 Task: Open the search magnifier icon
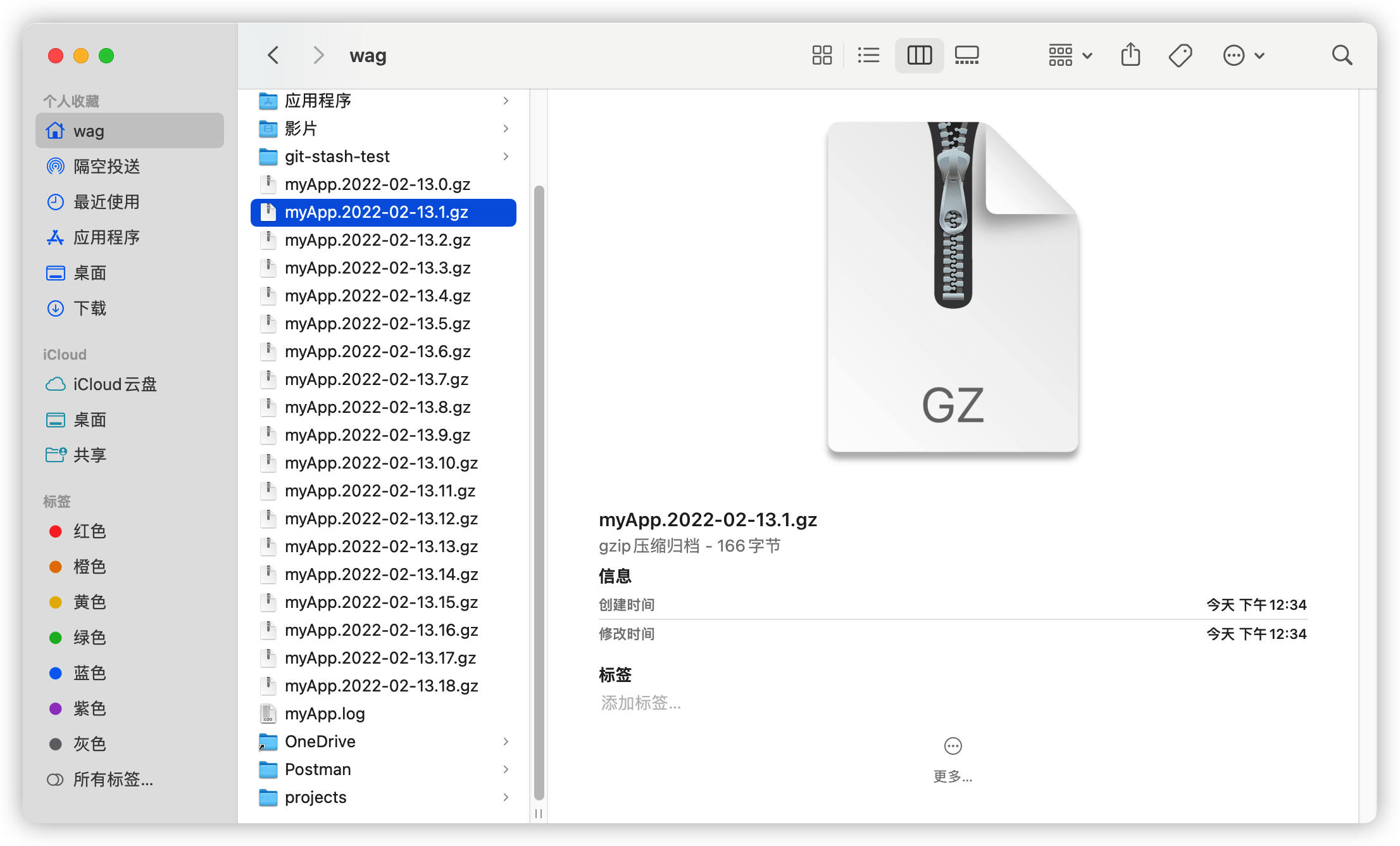tap(1342, 55)
